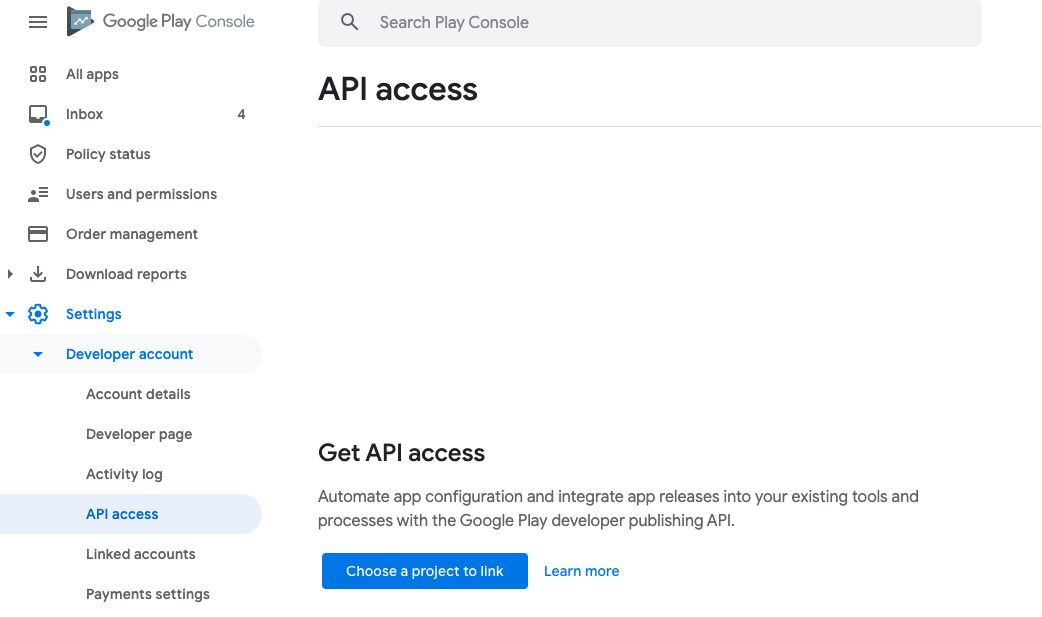The height and width of the screenshot is (617, 1042).
Task: Switch to the Activity log page
Action: coord(124,474)
